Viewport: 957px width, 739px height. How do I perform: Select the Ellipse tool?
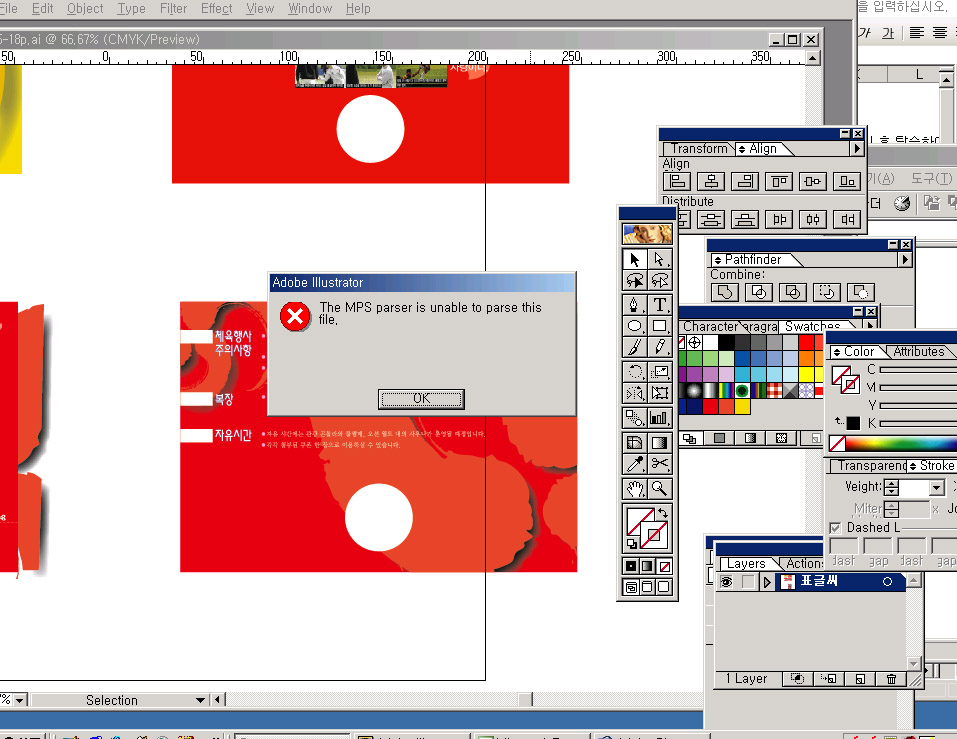coord(634,326)
